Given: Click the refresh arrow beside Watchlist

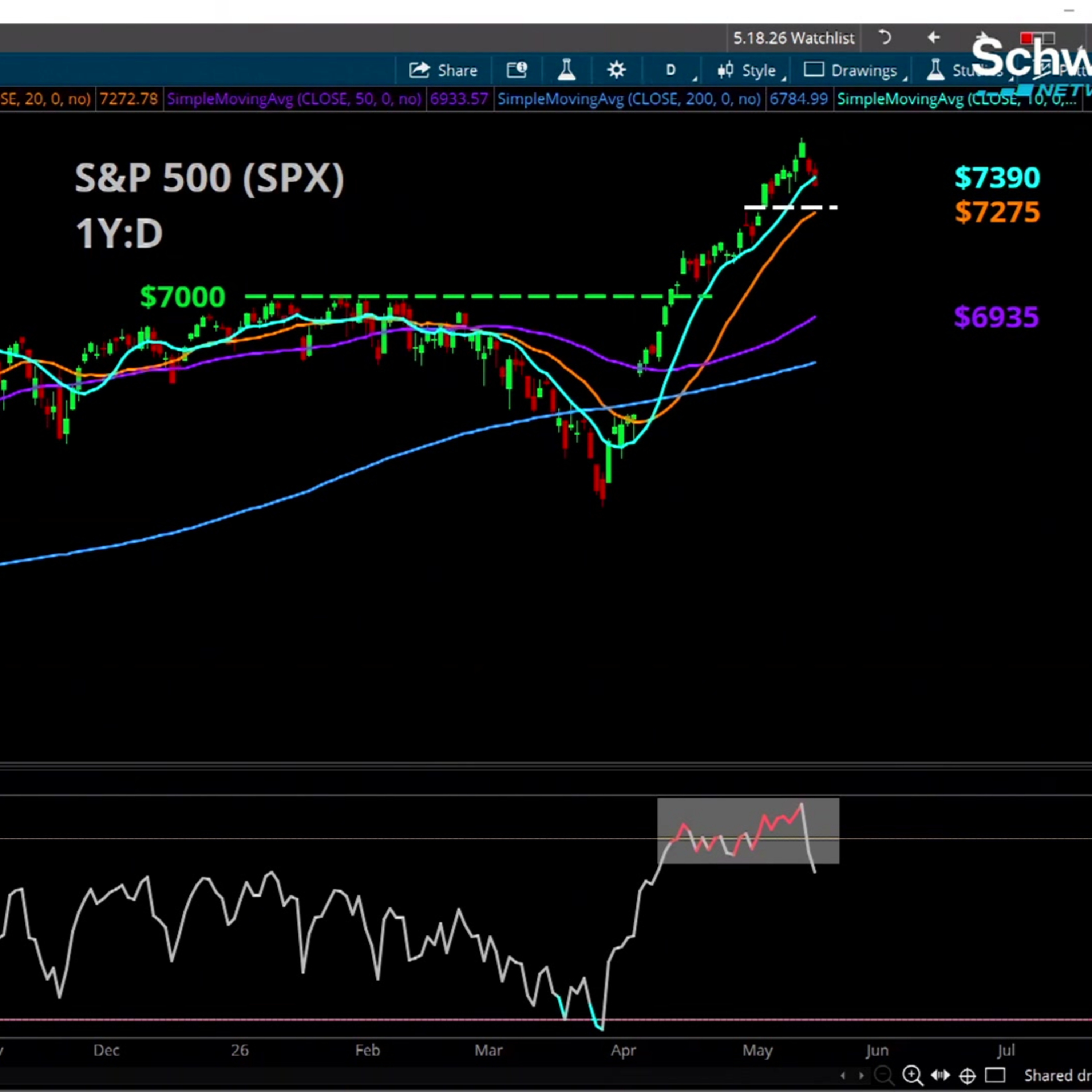Looking at the screenshot, I should 885,38.
